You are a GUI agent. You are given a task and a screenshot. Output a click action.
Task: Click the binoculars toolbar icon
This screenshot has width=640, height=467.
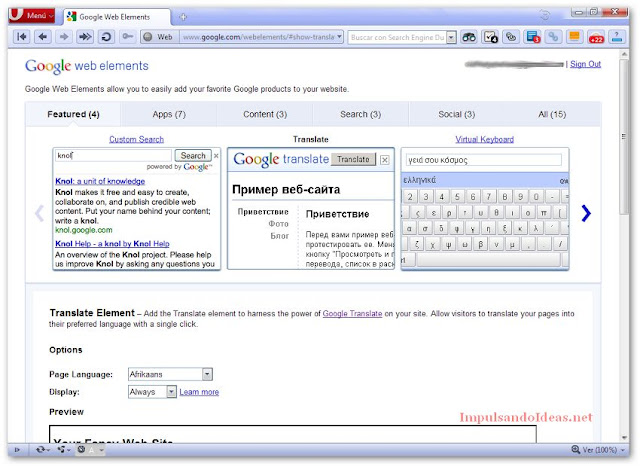(x=469, y=37)
